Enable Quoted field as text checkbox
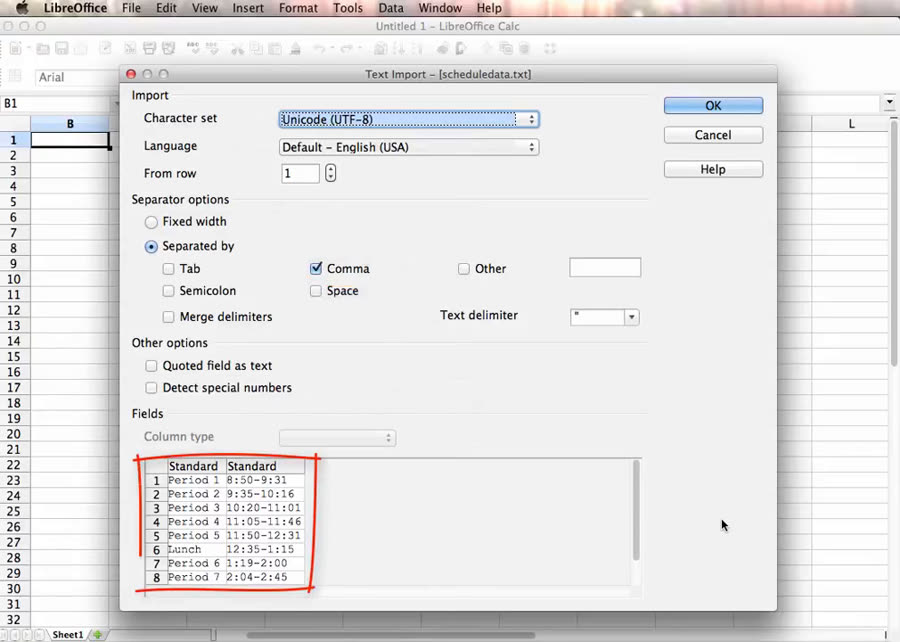900x642 pixels. [x=151, y=365]
